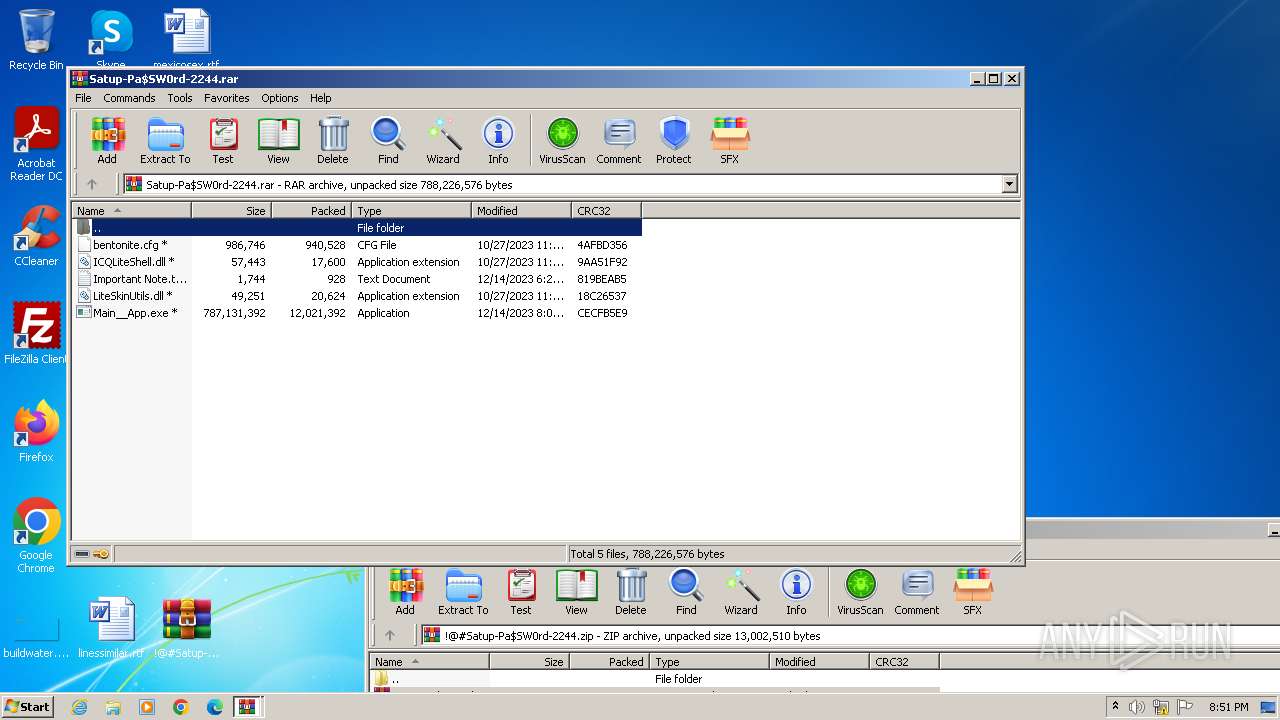
Task: Sort by Type column in front window
Action: (411, 210)
